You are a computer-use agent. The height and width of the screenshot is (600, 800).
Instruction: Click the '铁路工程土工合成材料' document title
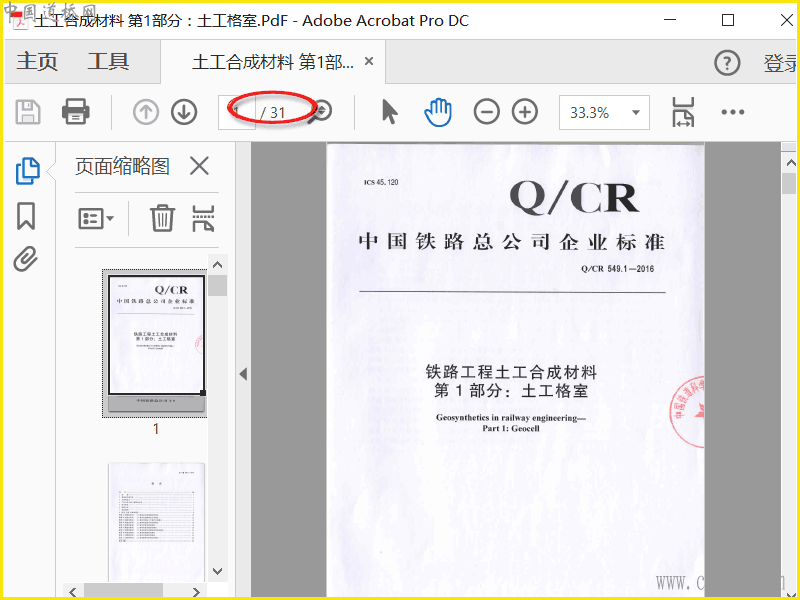click(x=511, y=372)
